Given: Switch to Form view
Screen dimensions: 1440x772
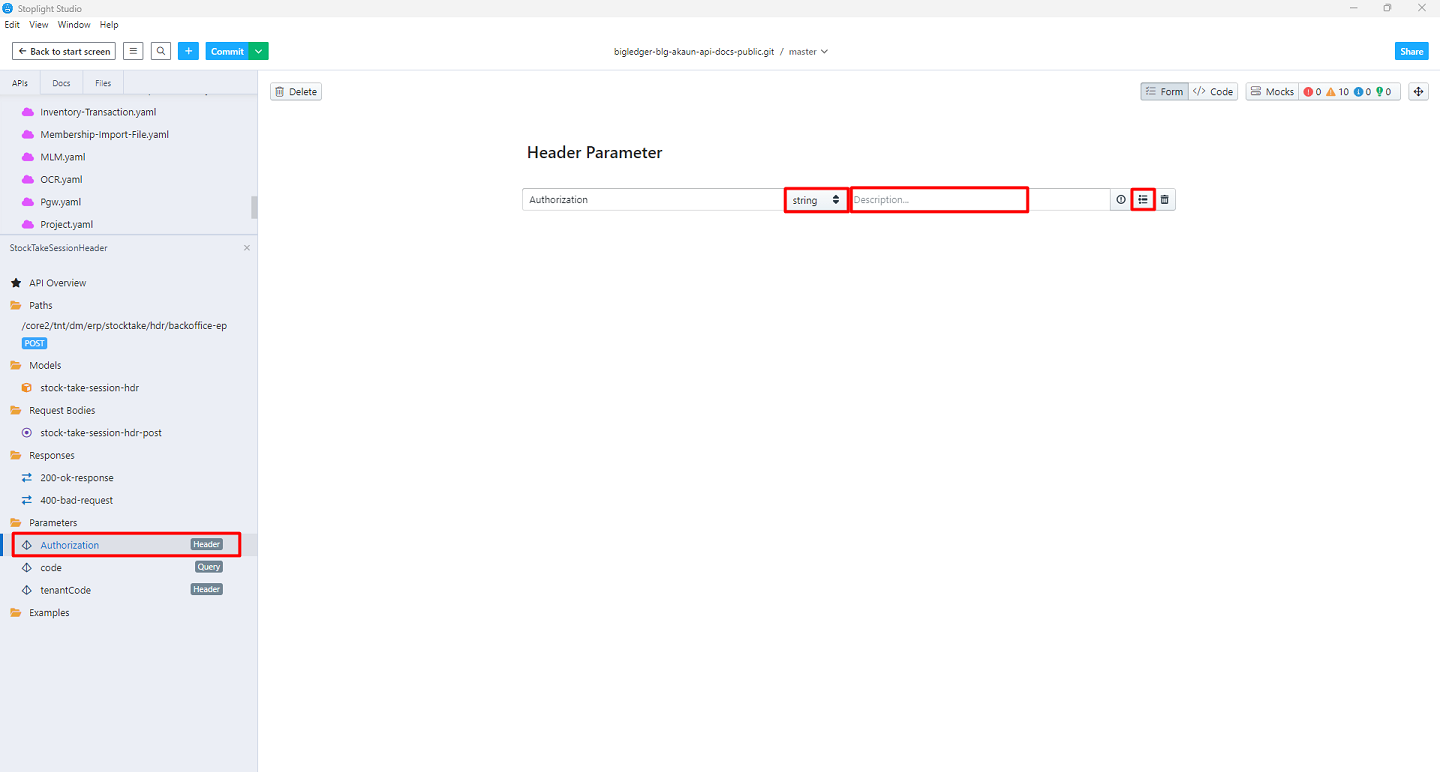Looking at the screenshot, I should (x=1164, y=92).
